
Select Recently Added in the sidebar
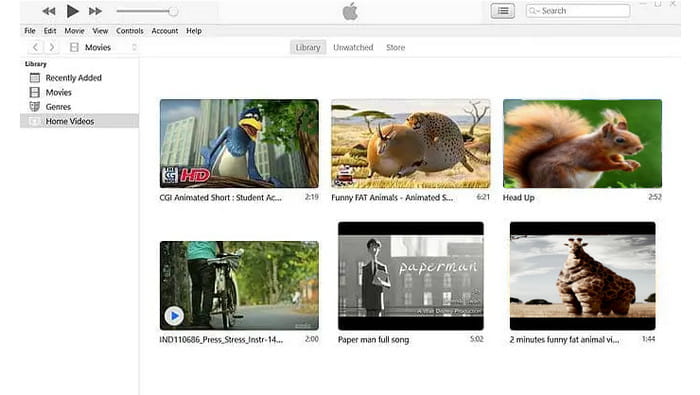pos(79,78)
